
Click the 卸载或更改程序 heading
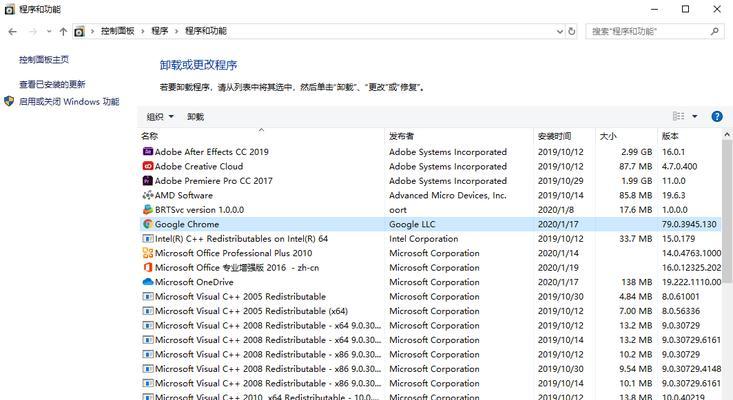[198, 65]
